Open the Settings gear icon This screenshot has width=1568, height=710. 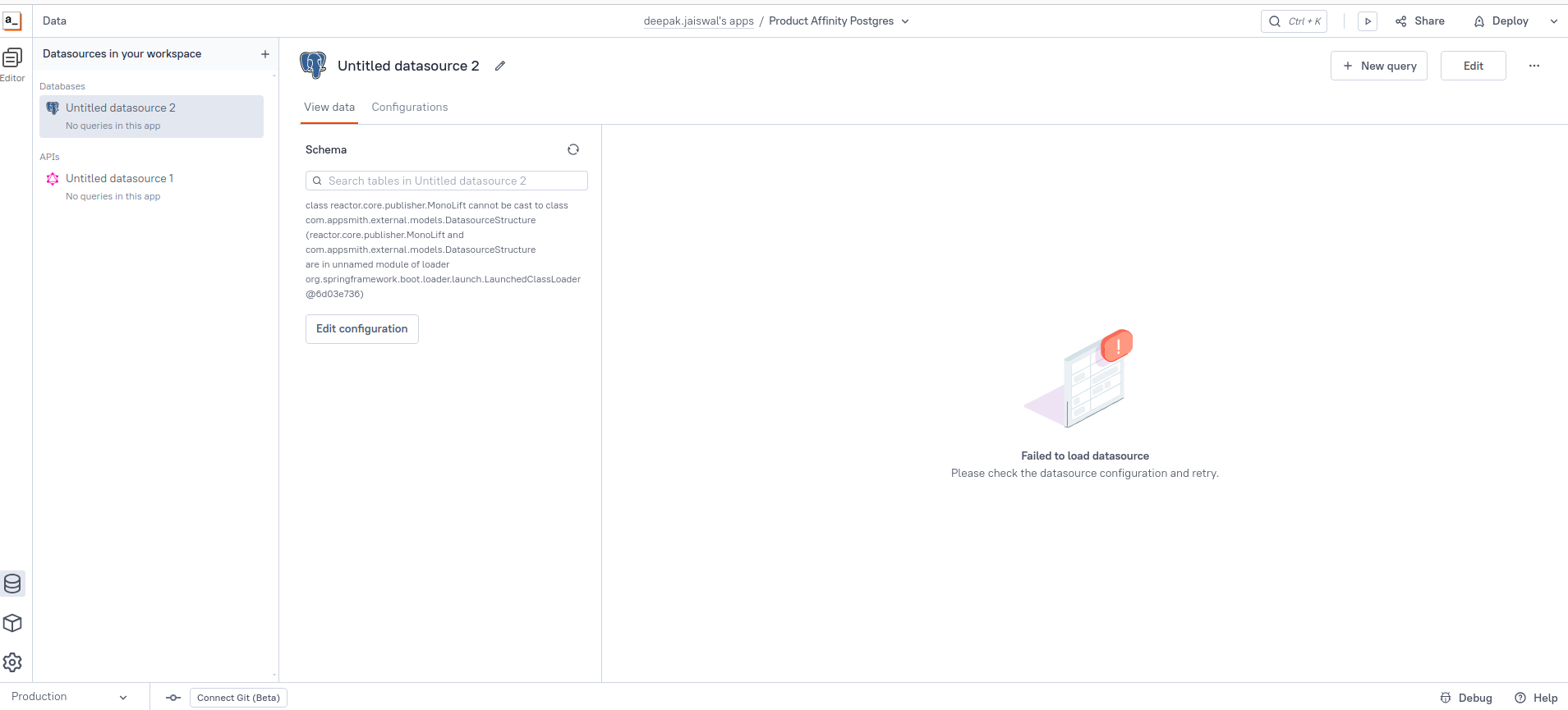pyautogui.click(x=12, y=662)
